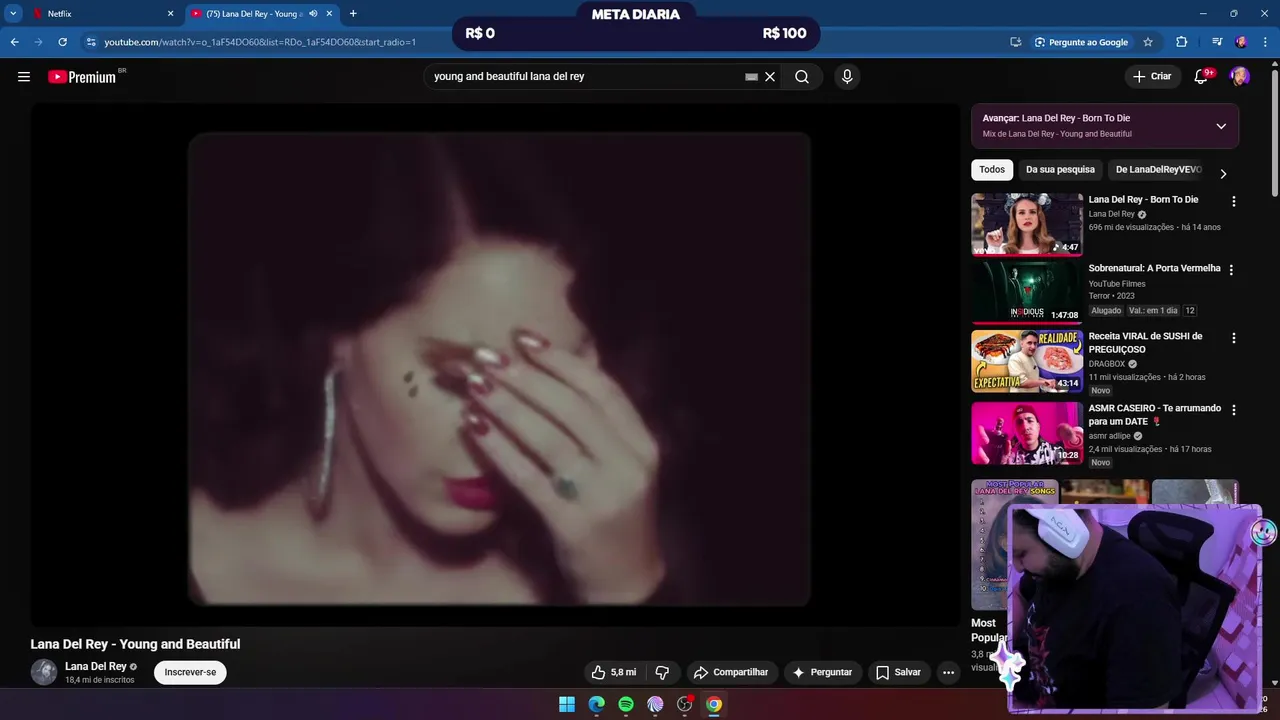Open the YouTube account avatar menu
The width and height of the screenshot is (1280, 720).
coord(1240,76)
